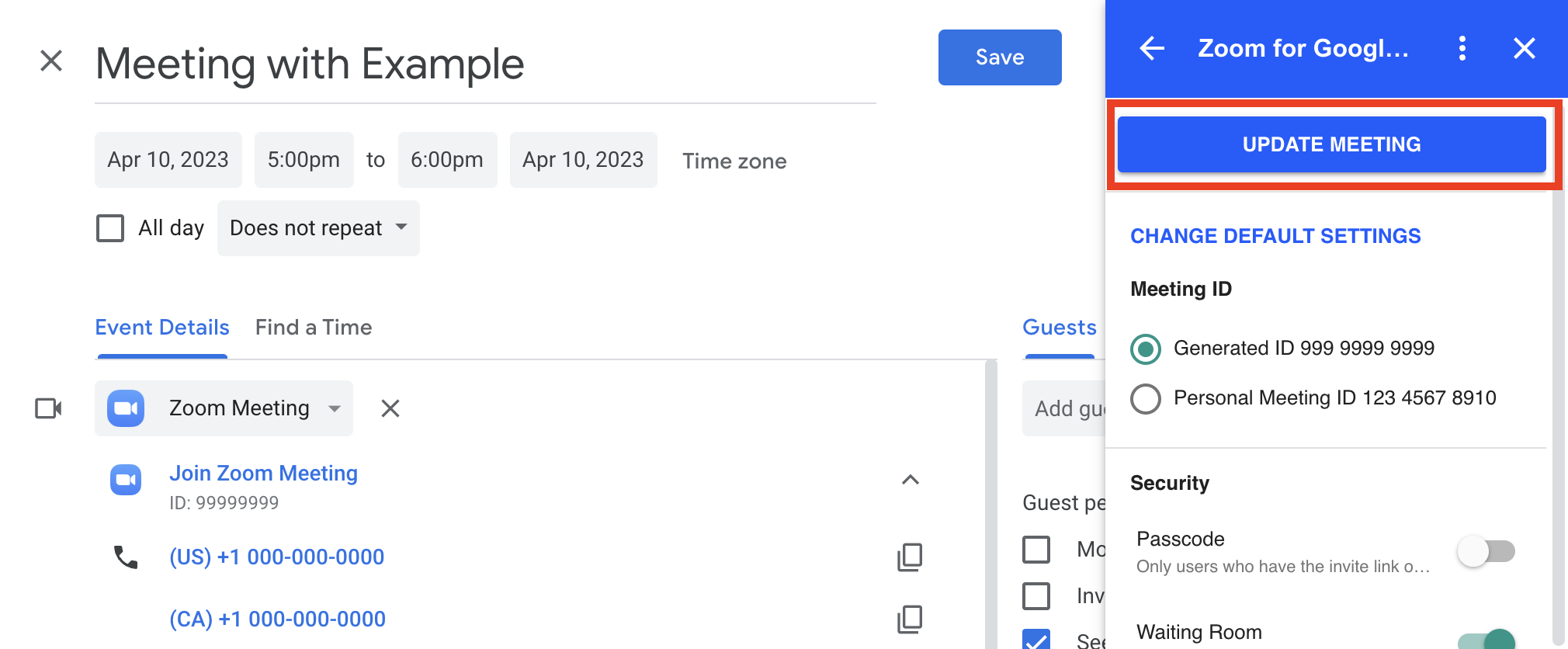Click the 5:00pm start time field

pos(304,160)
